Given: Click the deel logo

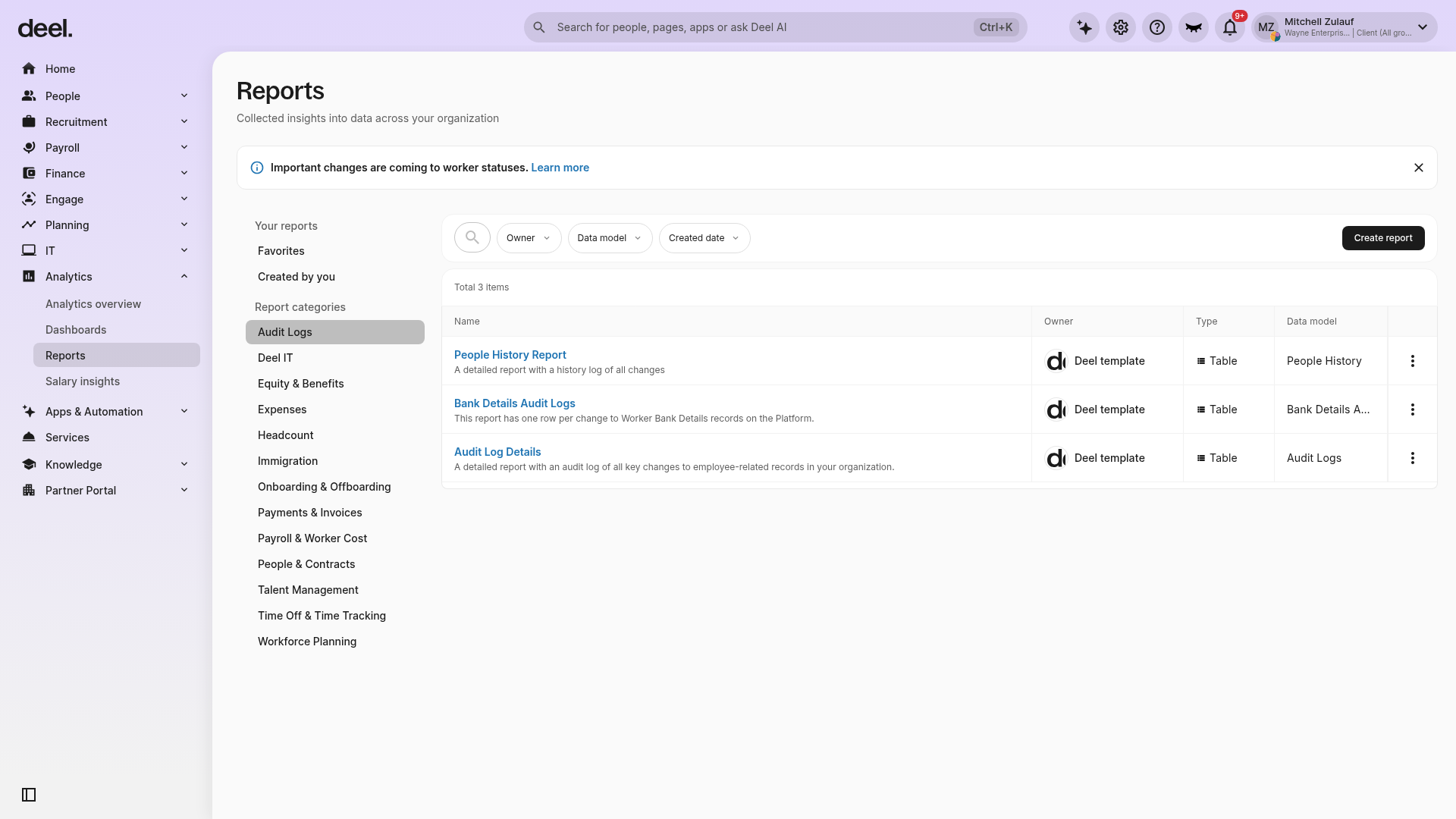Looking at the screenshot, I should tap(45, 29).
